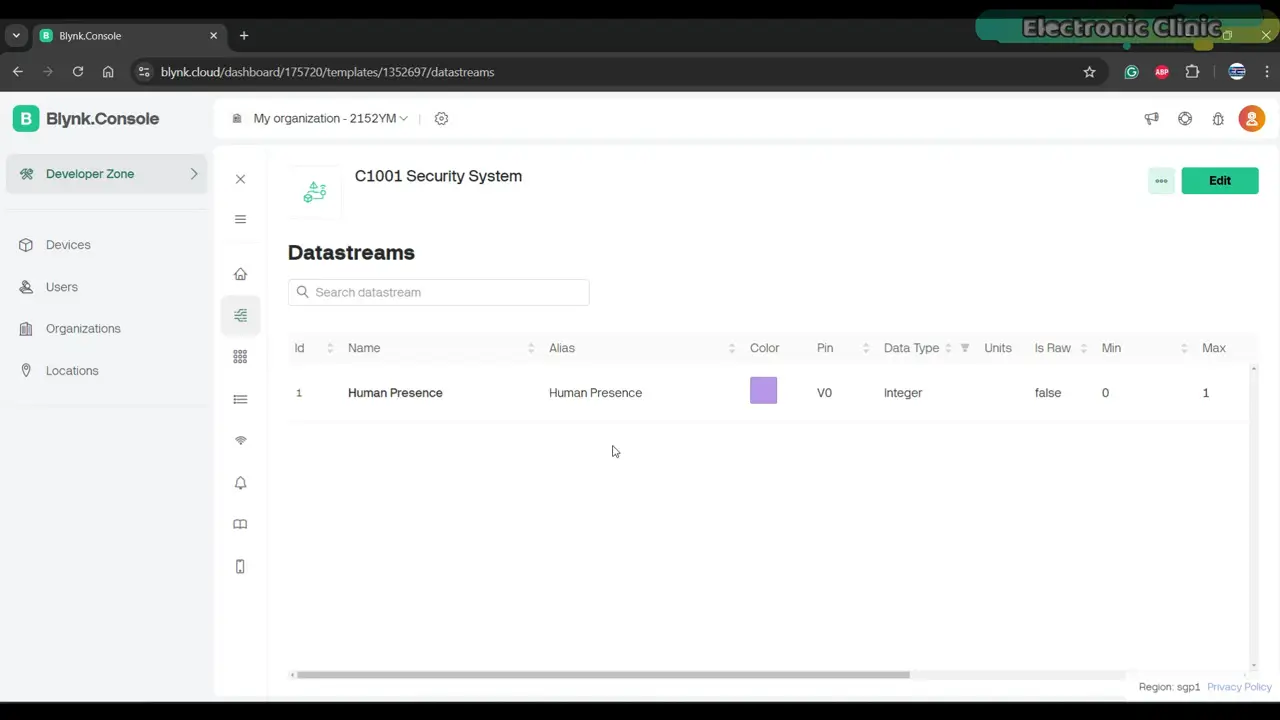The height and width of the screenshot is (720, 1280).
Task: Click the Integer data type cell
Action: coord(903,393)
